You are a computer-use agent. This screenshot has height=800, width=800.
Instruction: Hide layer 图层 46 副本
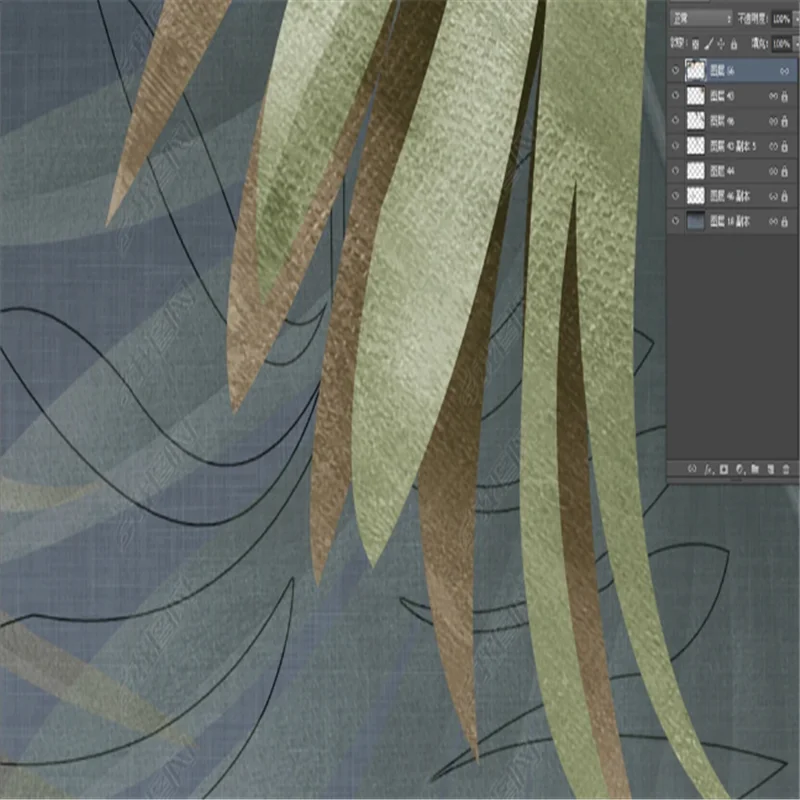676,196
